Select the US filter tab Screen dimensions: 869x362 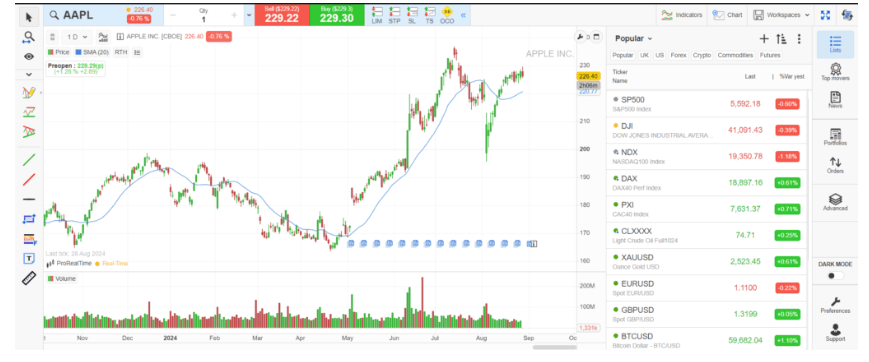coord(659,55)
